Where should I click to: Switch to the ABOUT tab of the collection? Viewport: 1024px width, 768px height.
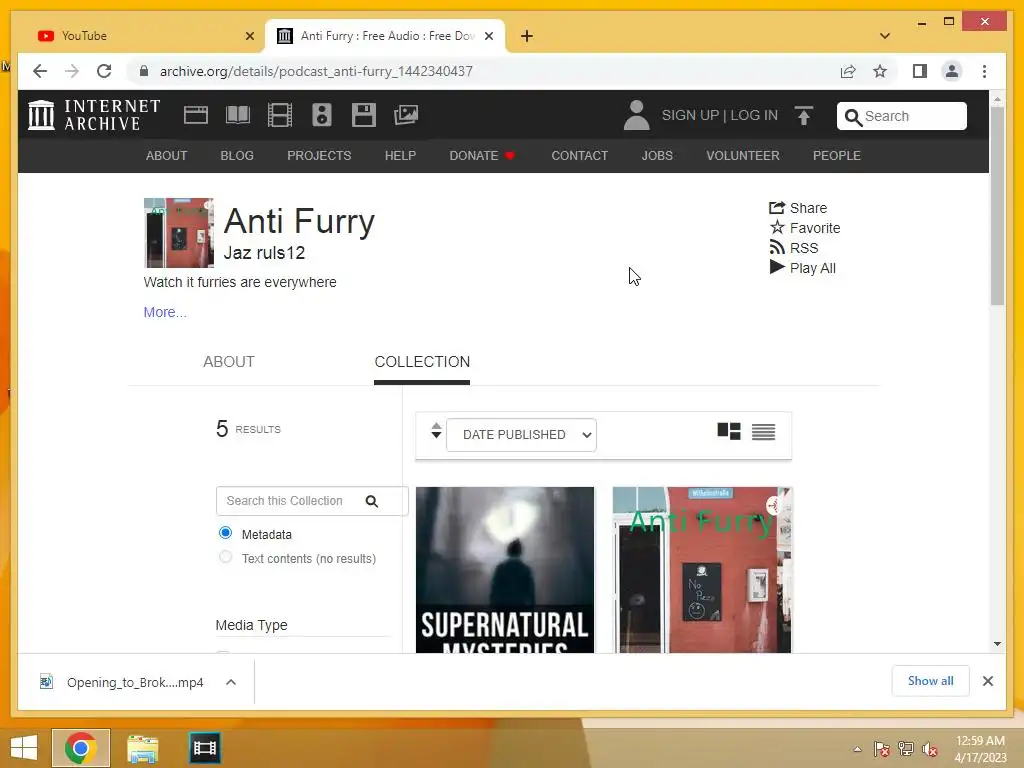[x=229, y=362]
